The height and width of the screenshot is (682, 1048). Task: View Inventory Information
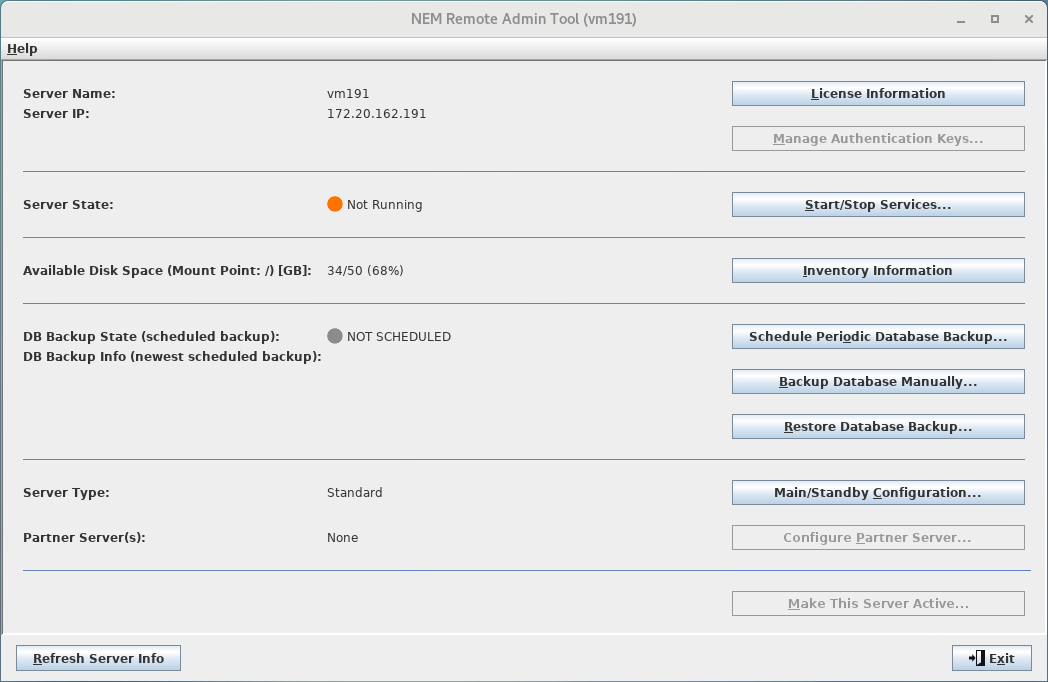coord(878,270)
